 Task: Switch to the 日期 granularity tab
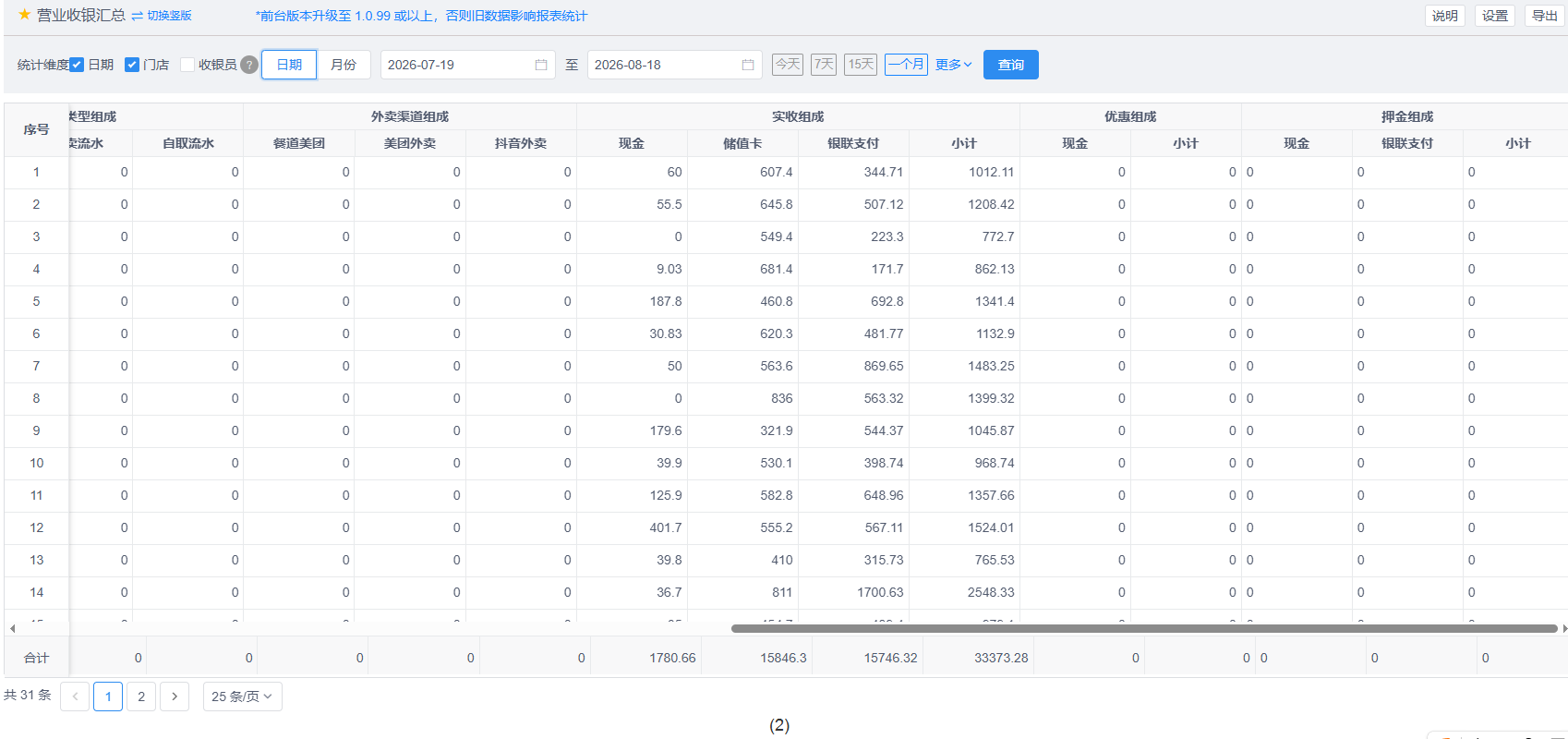point(289,65)
